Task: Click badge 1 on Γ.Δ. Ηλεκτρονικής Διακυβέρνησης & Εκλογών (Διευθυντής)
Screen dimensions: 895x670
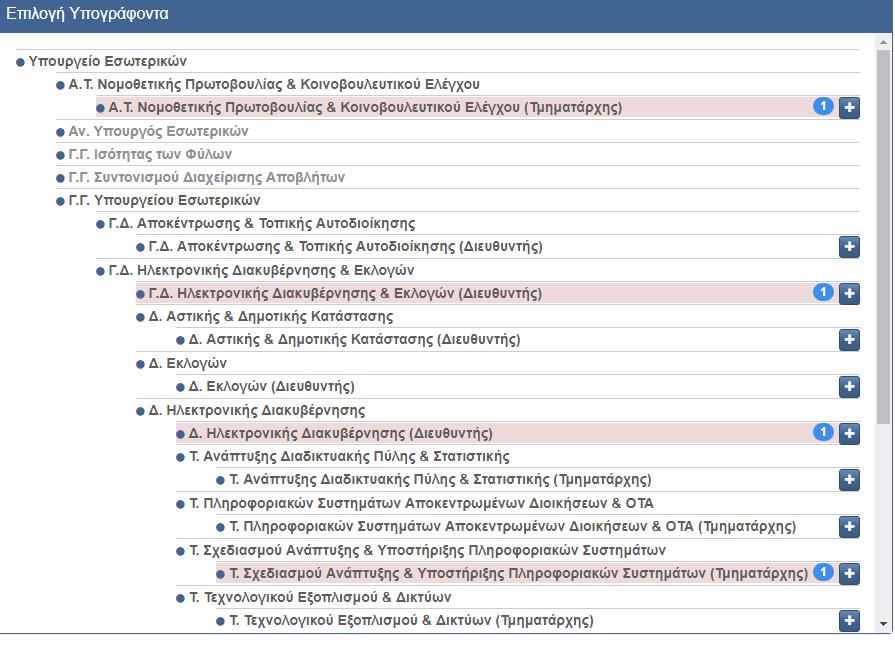Action: click(x=823, y=292)
